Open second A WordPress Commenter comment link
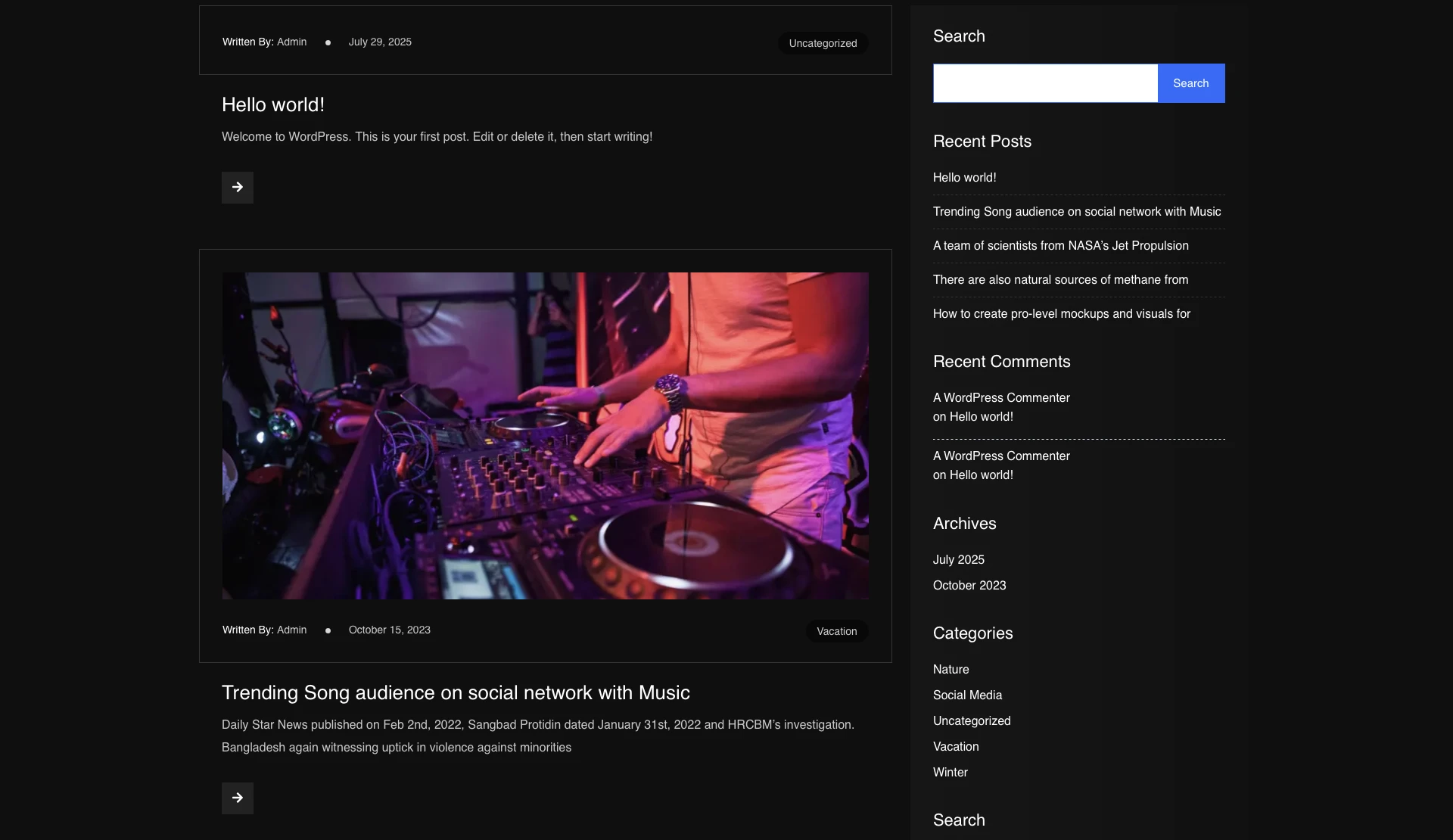The height and width of the screenshot is (840, 1453). (1001, 456)
